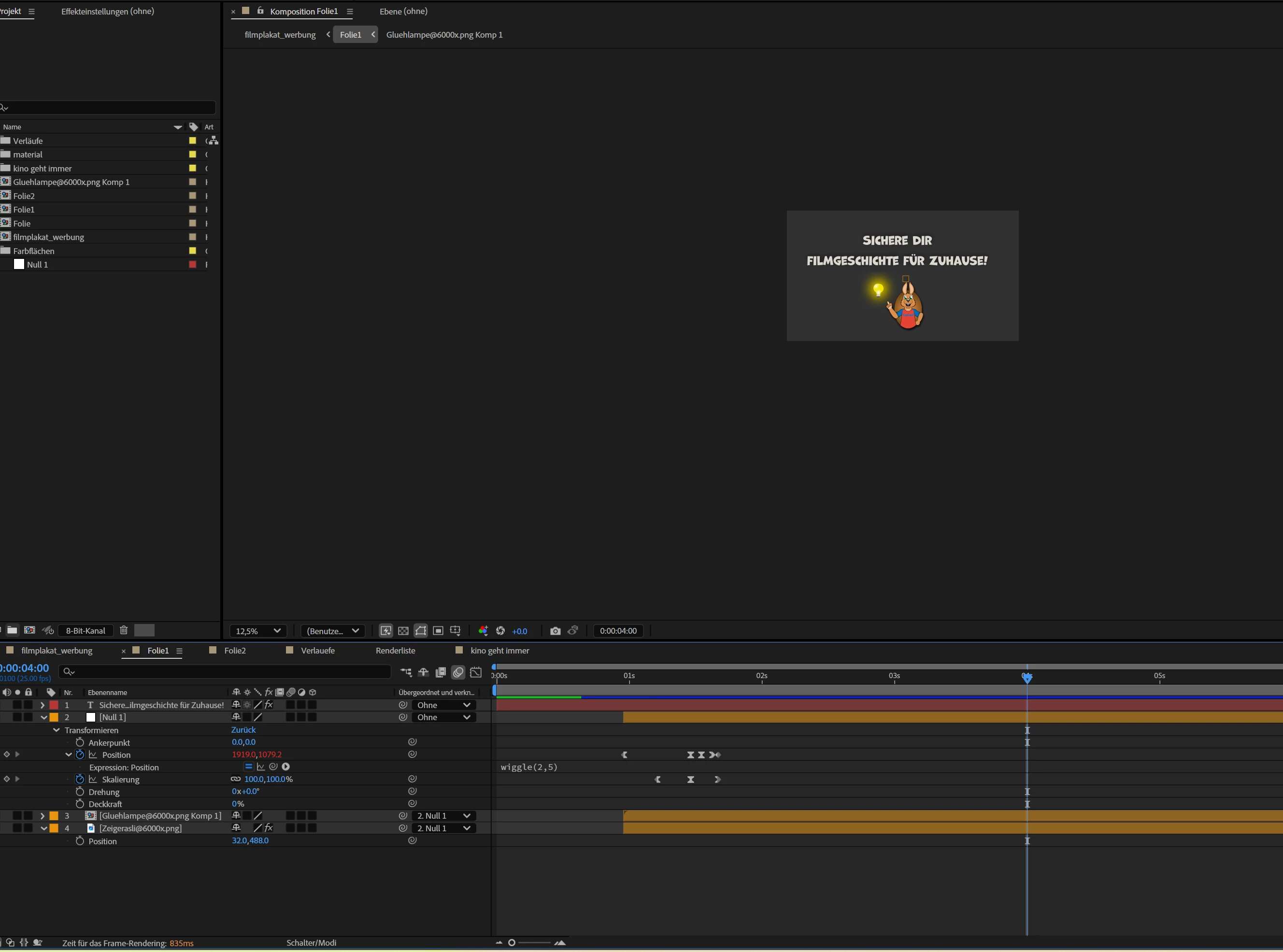Viewport: 1283px width, 952px height.
Task: Click the Schalter/Modi button
Action: (311, 943)
